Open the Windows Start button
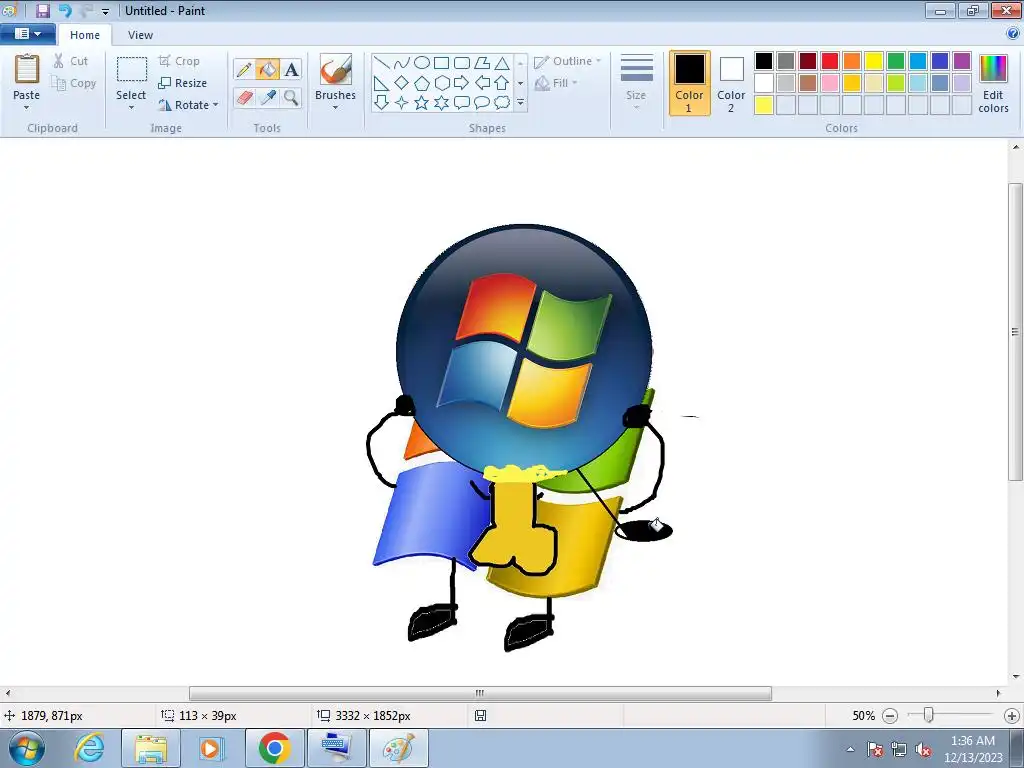Screen dimensions: 1024x768 pyautogui.click(x=27, y=748)
